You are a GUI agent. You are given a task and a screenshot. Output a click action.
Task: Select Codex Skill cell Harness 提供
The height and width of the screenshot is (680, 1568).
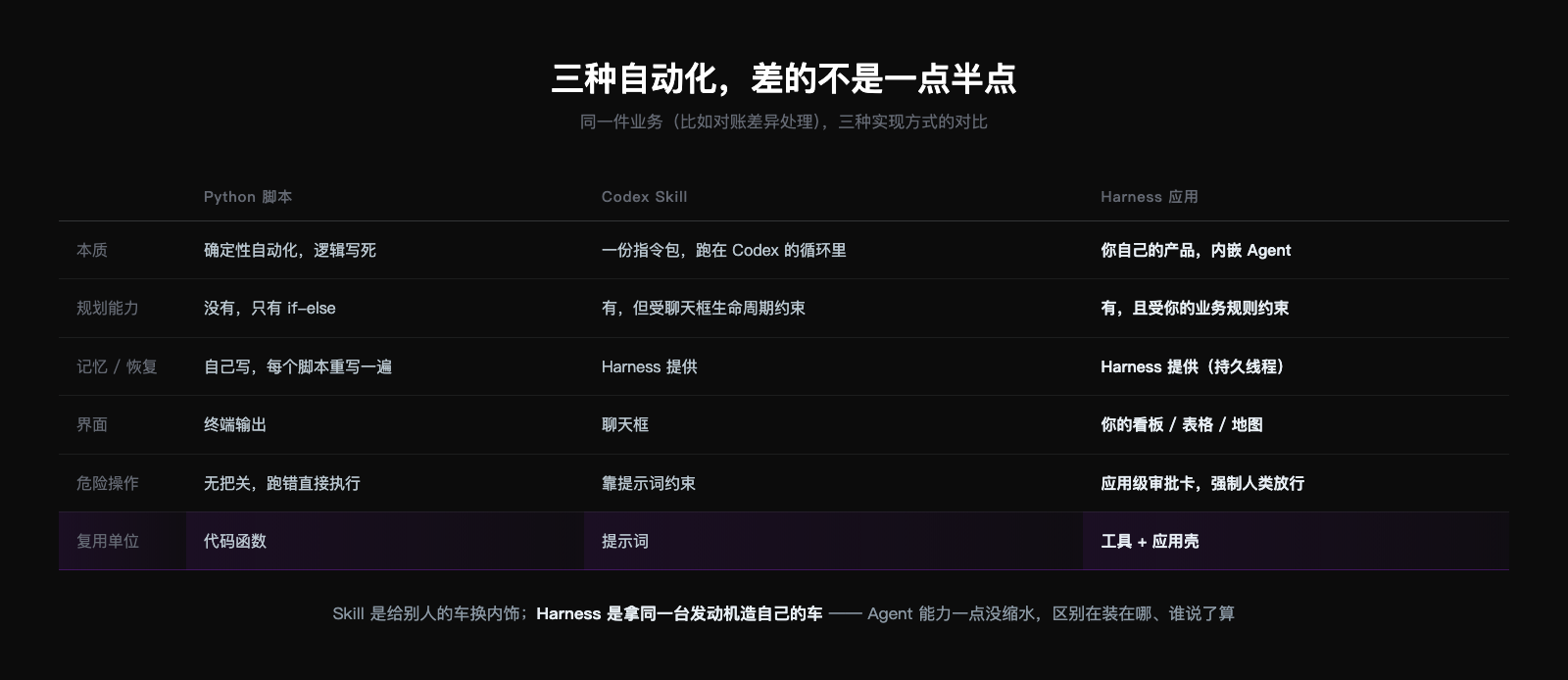click(x=650, y=366)
